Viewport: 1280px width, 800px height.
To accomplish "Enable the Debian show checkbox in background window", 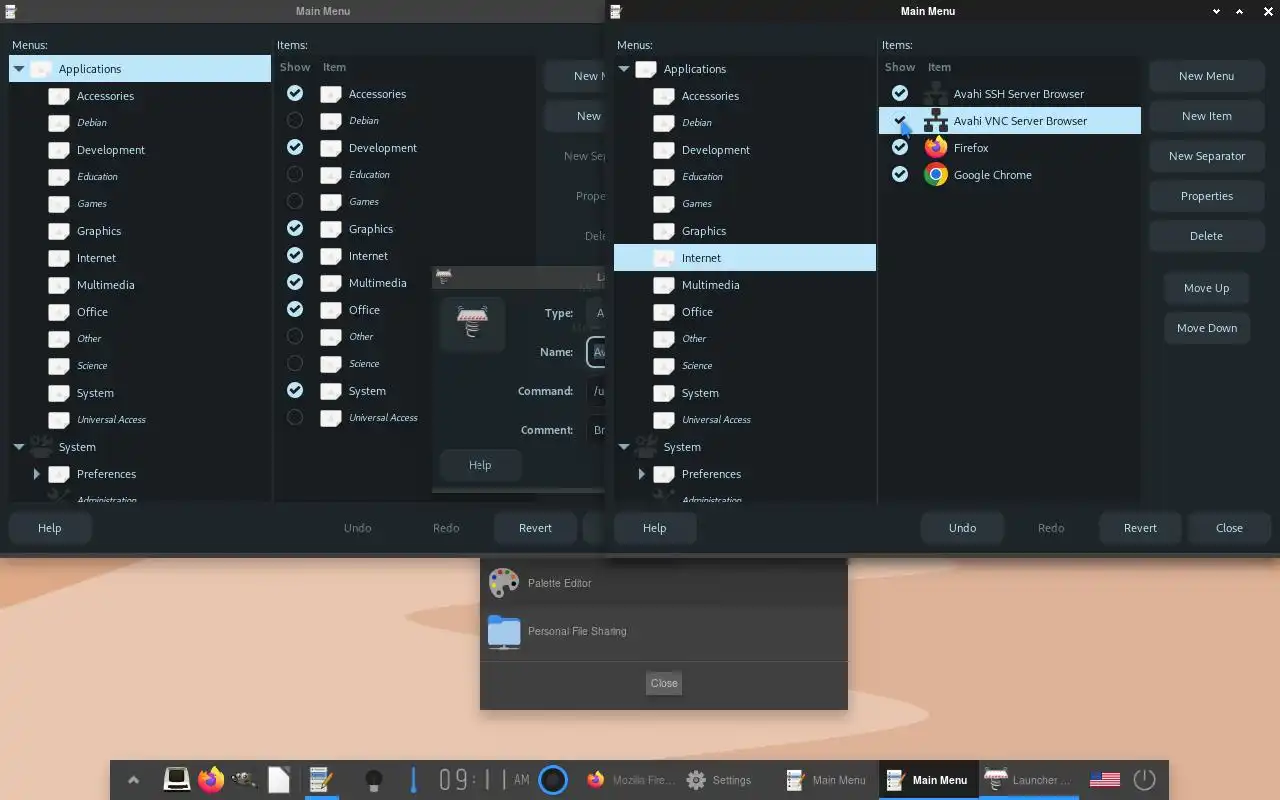I will [x=295, y=120].
